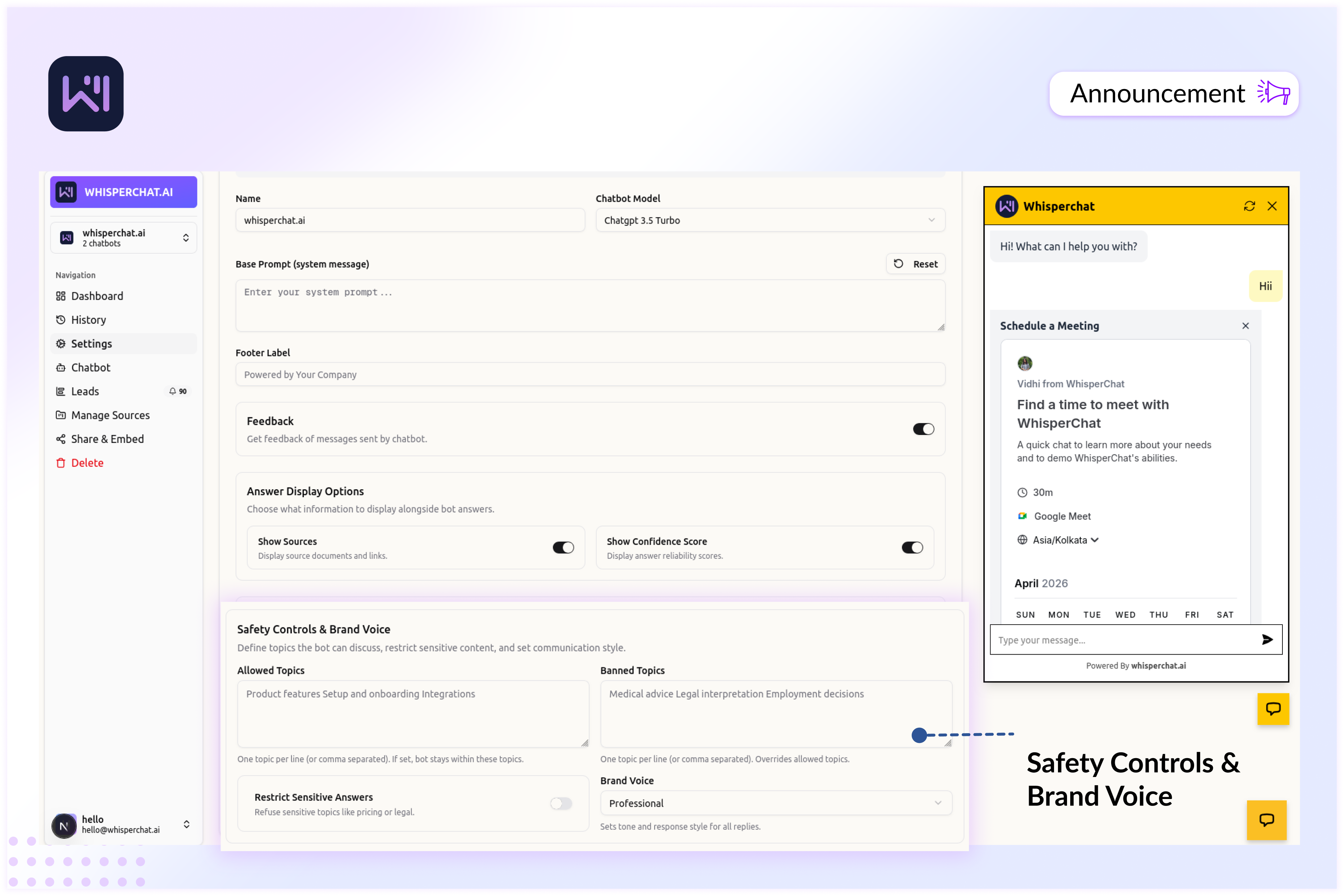Open the Chatbot Model dropdown
Image resolution: width=1344 pixels, height=896 pixels.
(770, 221)
